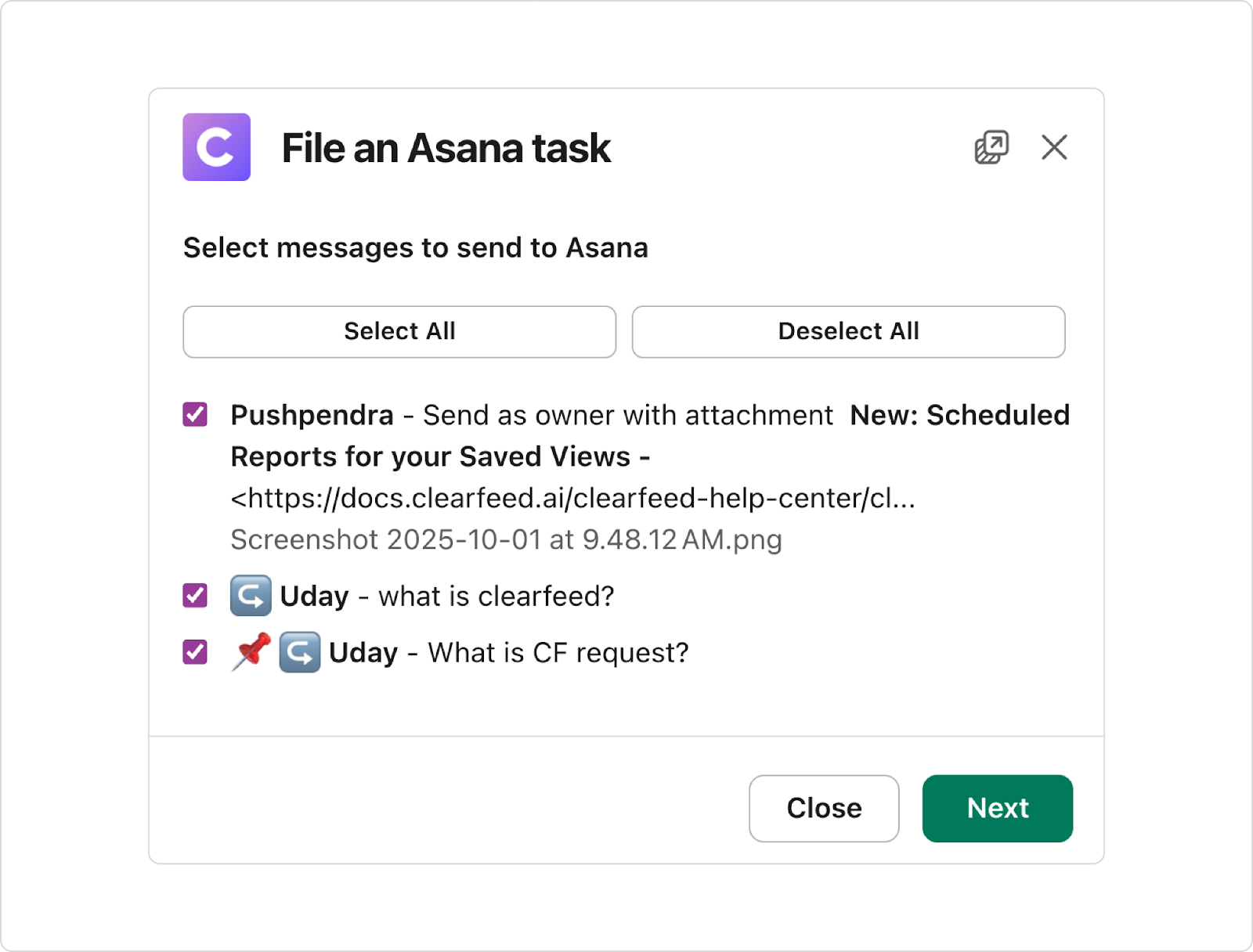Deselect the 'What is CF request?' message
The image size is (1253, 952).
(194, 652)
